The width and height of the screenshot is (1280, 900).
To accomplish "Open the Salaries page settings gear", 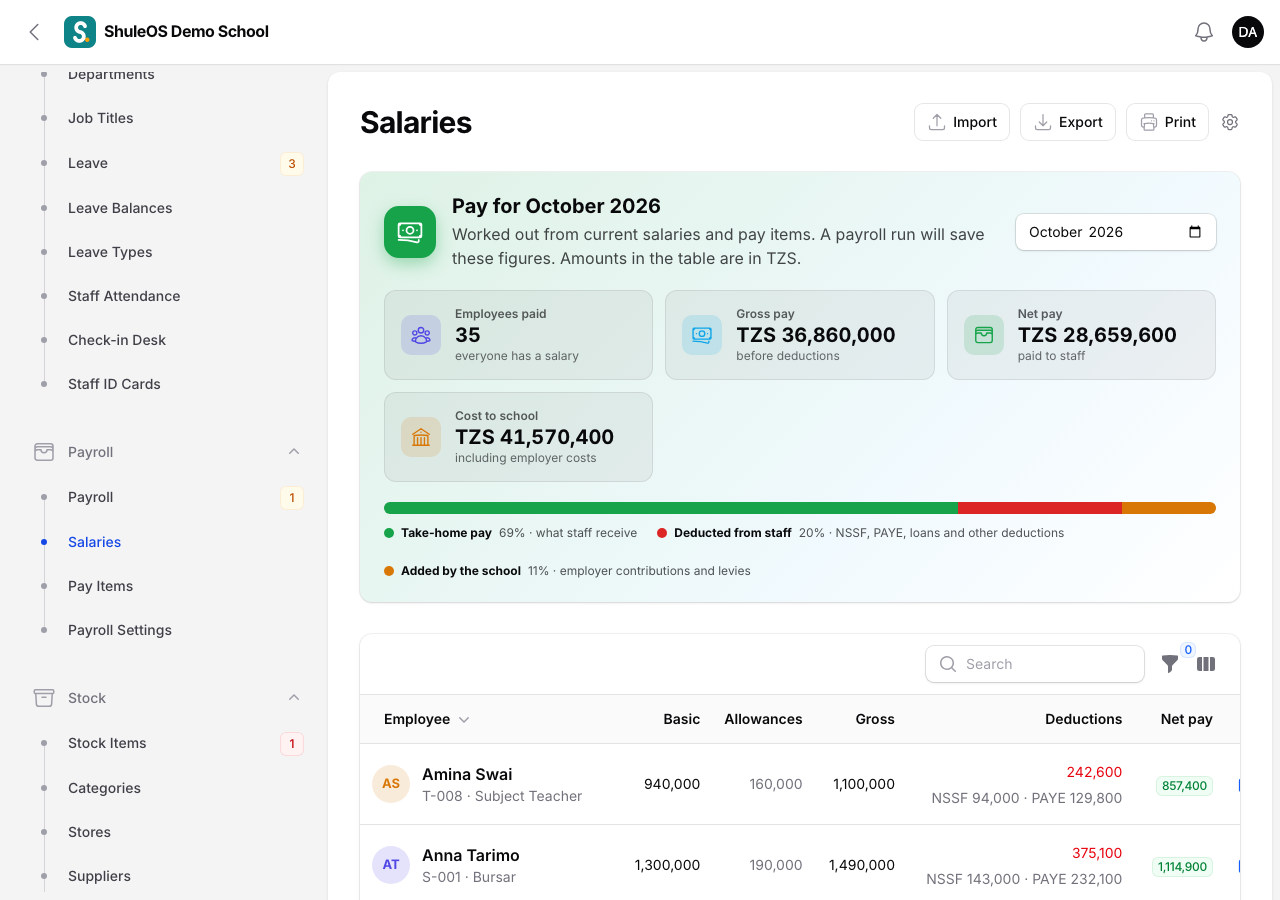I will [1230, 122].
